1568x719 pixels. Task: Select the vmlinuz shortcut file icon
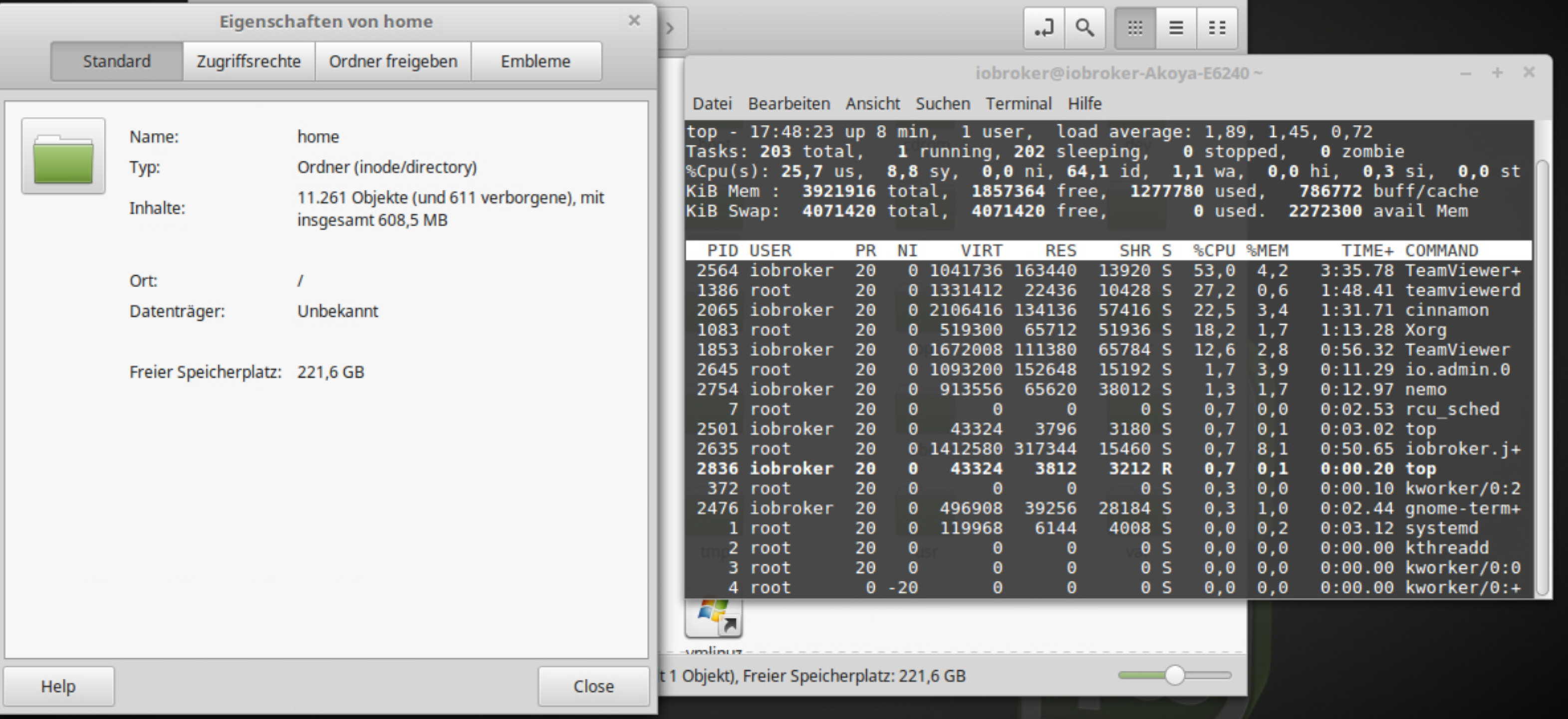(714, 616)
